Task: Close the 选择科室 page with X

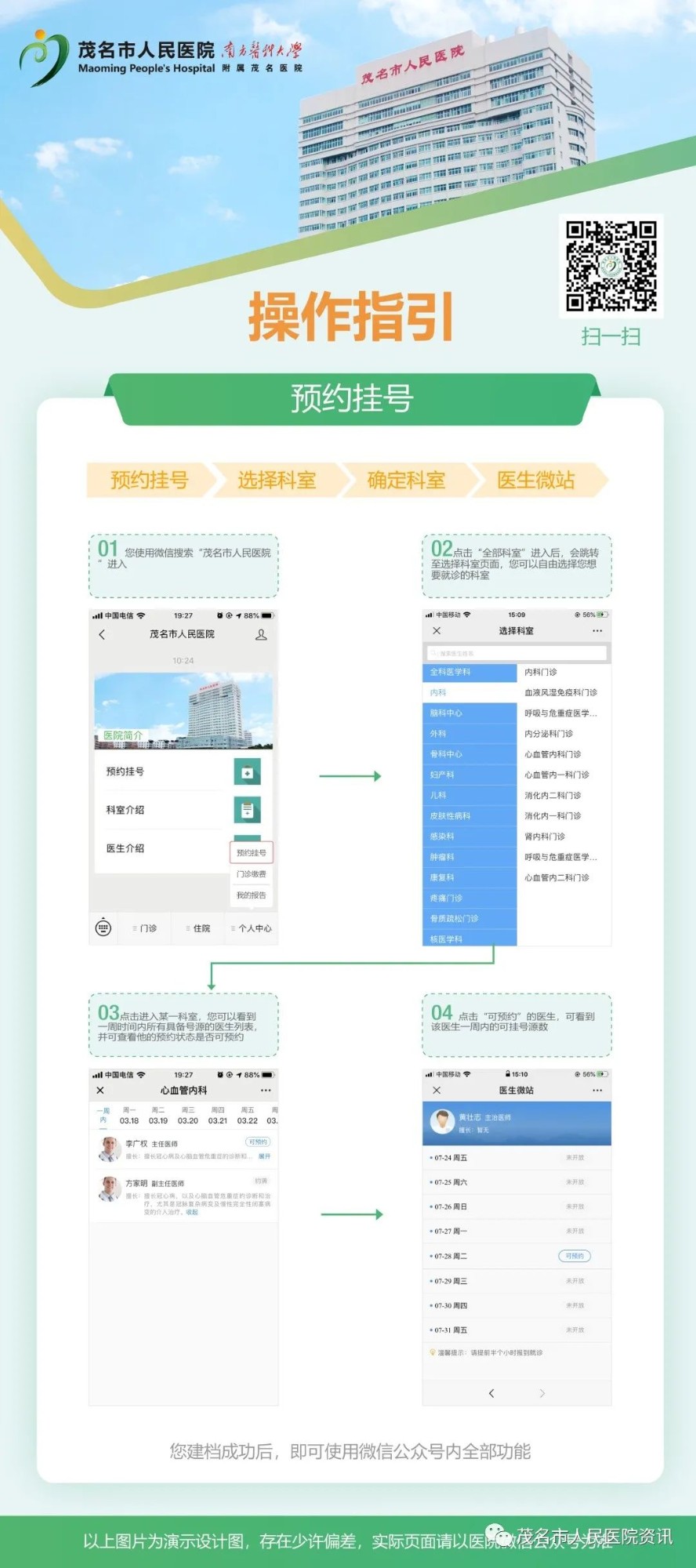Action: click(x=437, y=630)
